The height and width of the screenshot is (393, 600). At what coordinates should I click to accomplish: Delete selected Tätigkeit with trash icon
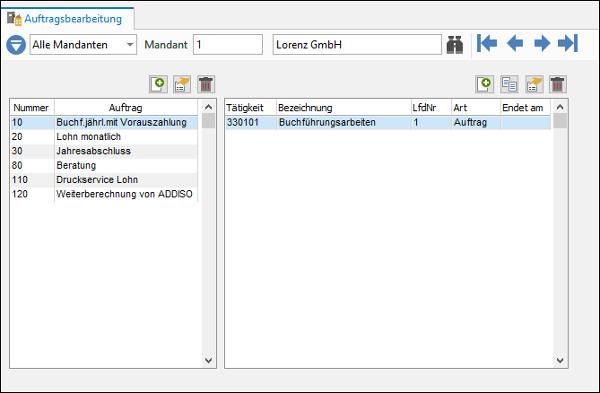558,84
